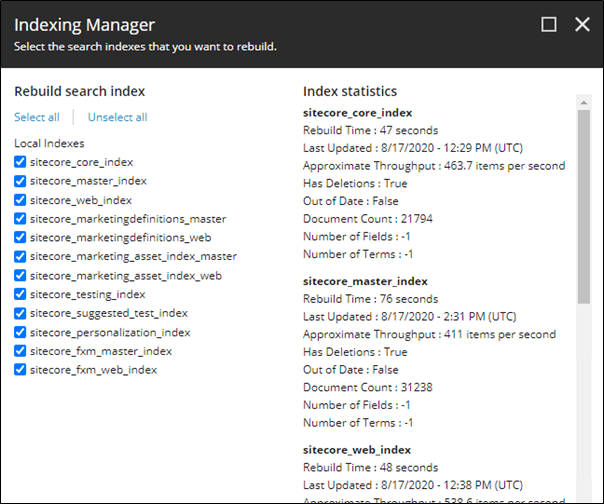The image size is (604, 504).
Task: Click 'Rebuild Time : 76 seconds' text
Action: tap(370, 299)
